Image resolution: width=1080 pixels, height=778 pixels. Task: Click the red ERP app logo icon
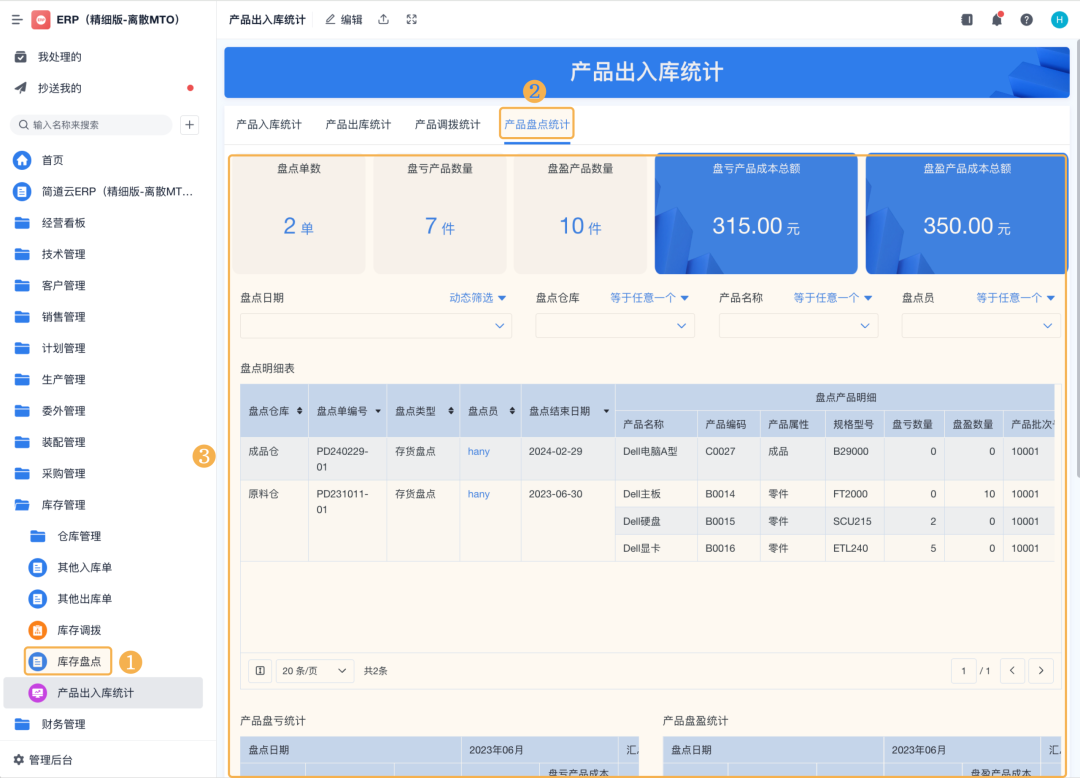(x=41, y=20)
